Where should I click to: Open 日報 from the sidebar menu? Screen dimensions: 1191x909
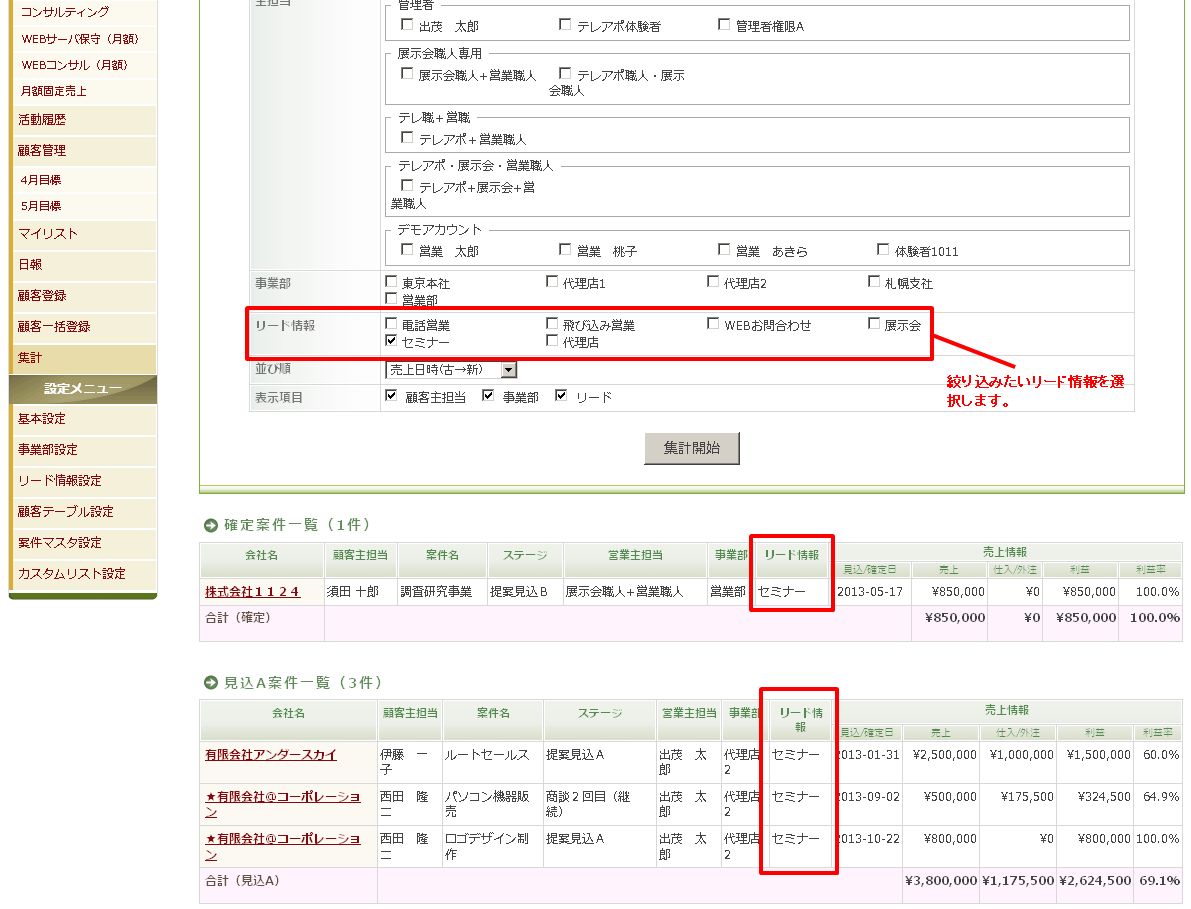[30, 265]
